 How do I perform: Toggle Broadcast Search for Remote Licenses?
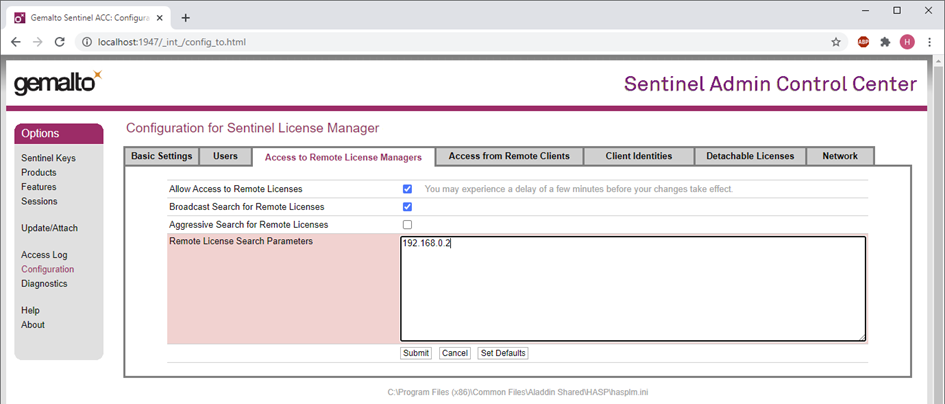pos(407,207)
